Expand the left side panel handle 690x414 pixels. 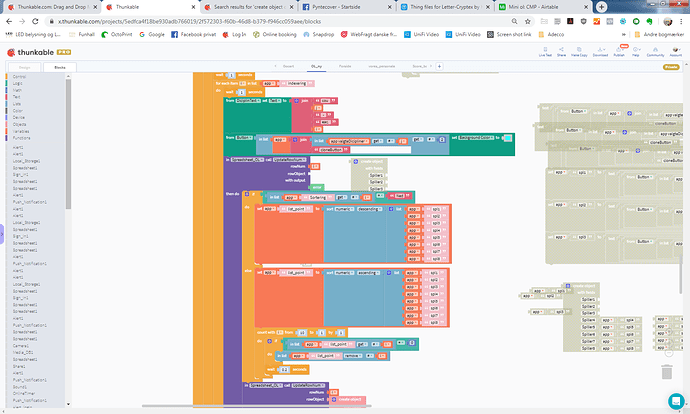click(2, 234)
